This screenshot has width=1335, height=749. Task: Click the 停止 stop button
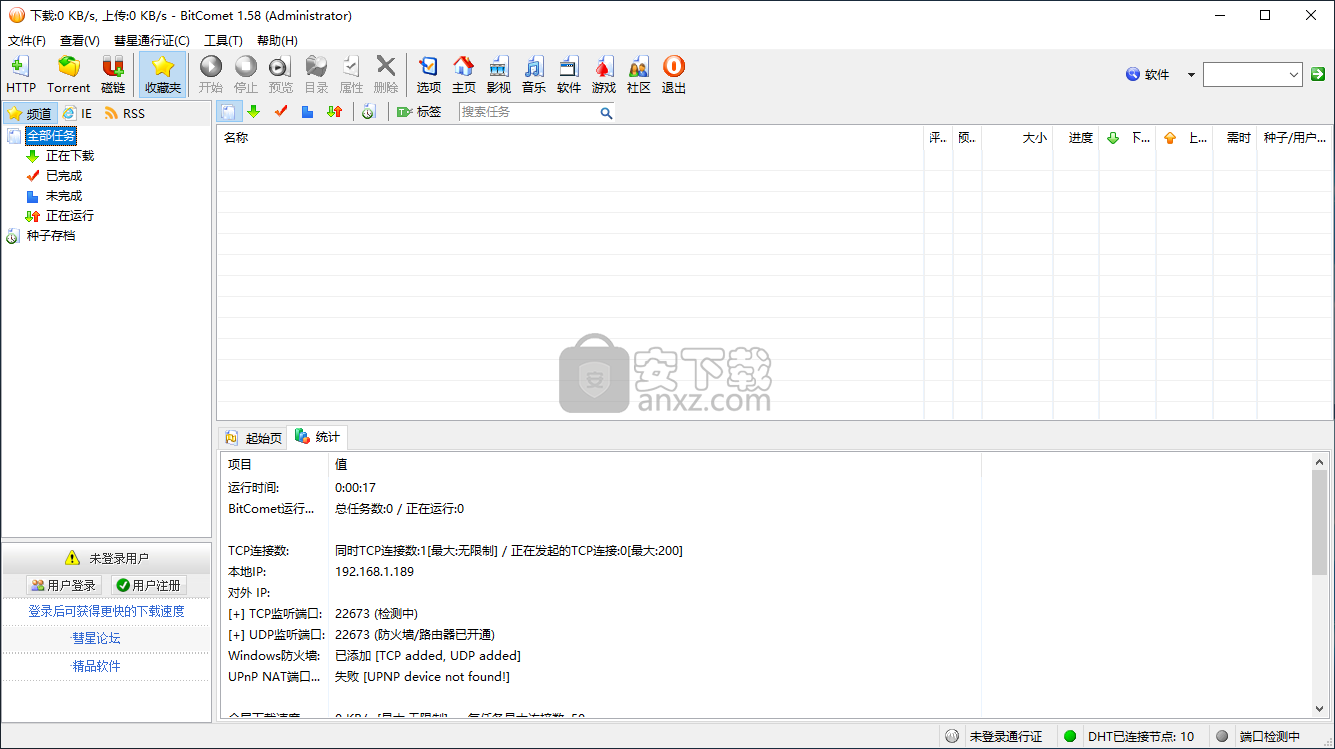pyautogui.click(x=246, y=75)
